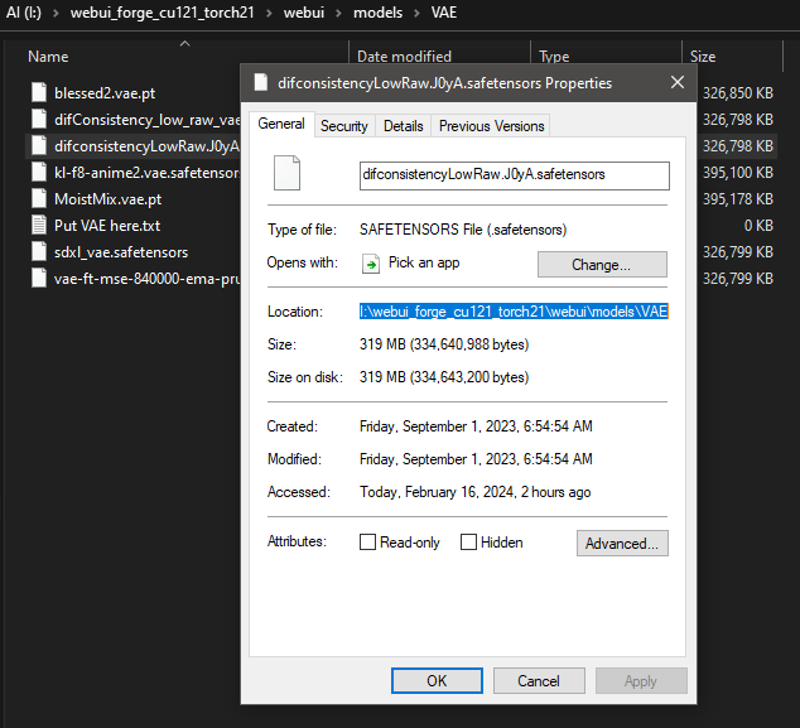
Task: Toggle the Hidden attribute checkbox
Action: point(468,542)
